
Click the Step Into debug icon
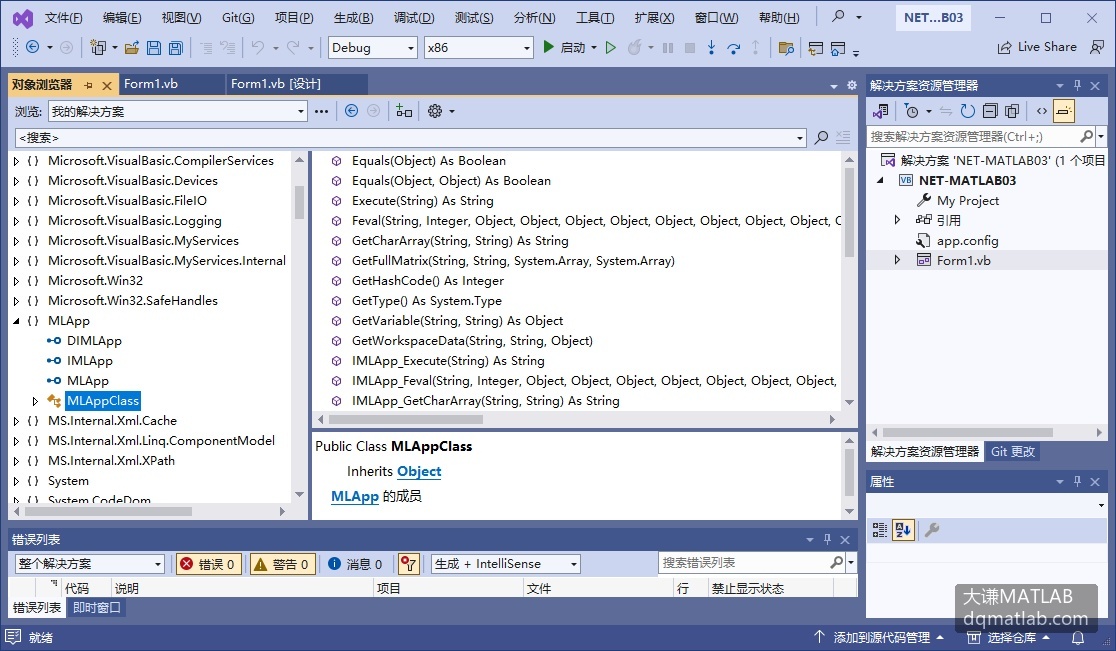tap(711, 48)
